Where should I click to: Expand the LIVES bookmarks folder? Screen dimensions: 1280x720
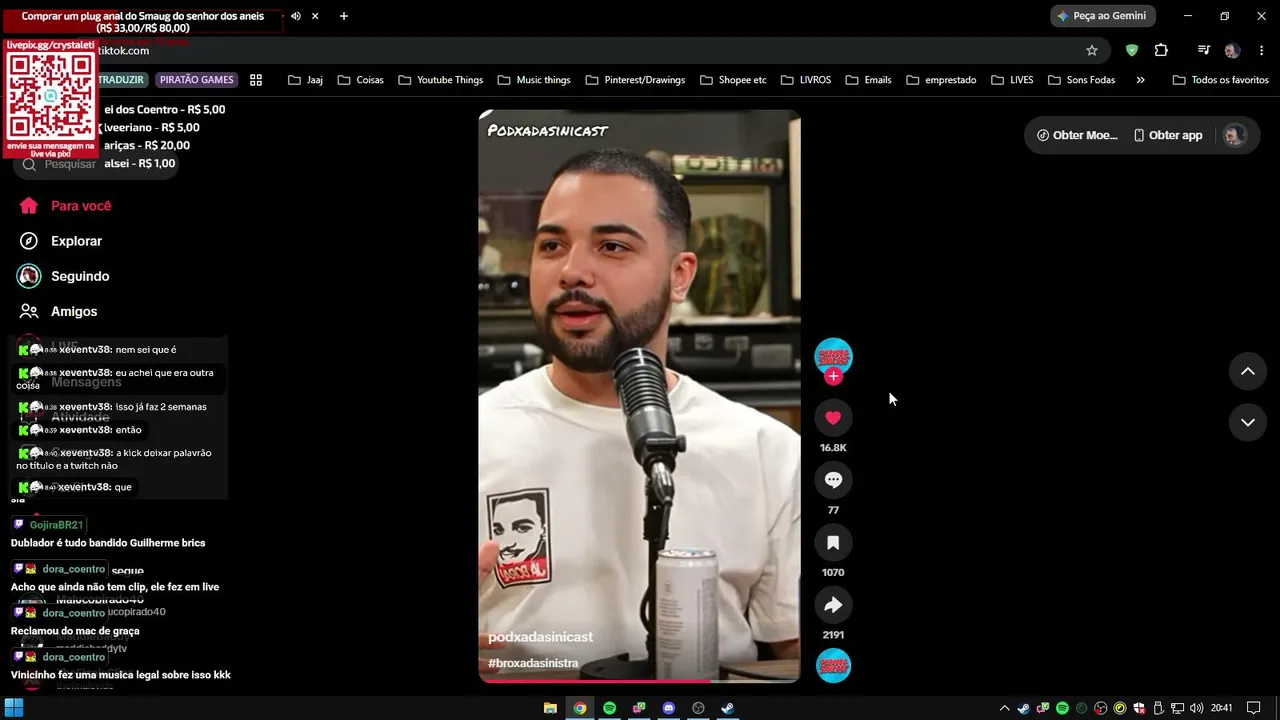point(1012,80)
